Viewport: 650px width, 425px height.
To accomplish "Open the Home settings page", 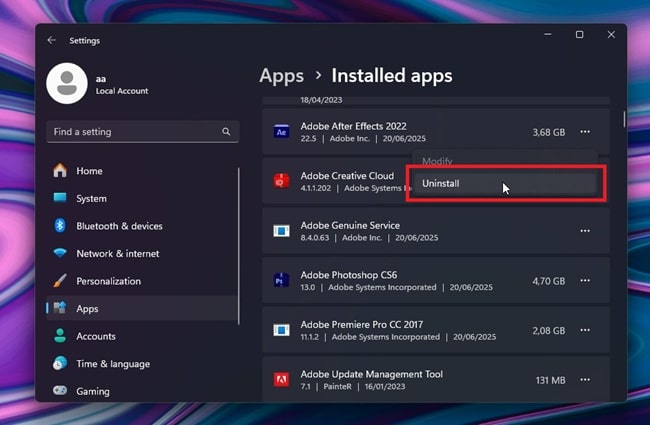I will coord(142,171).
